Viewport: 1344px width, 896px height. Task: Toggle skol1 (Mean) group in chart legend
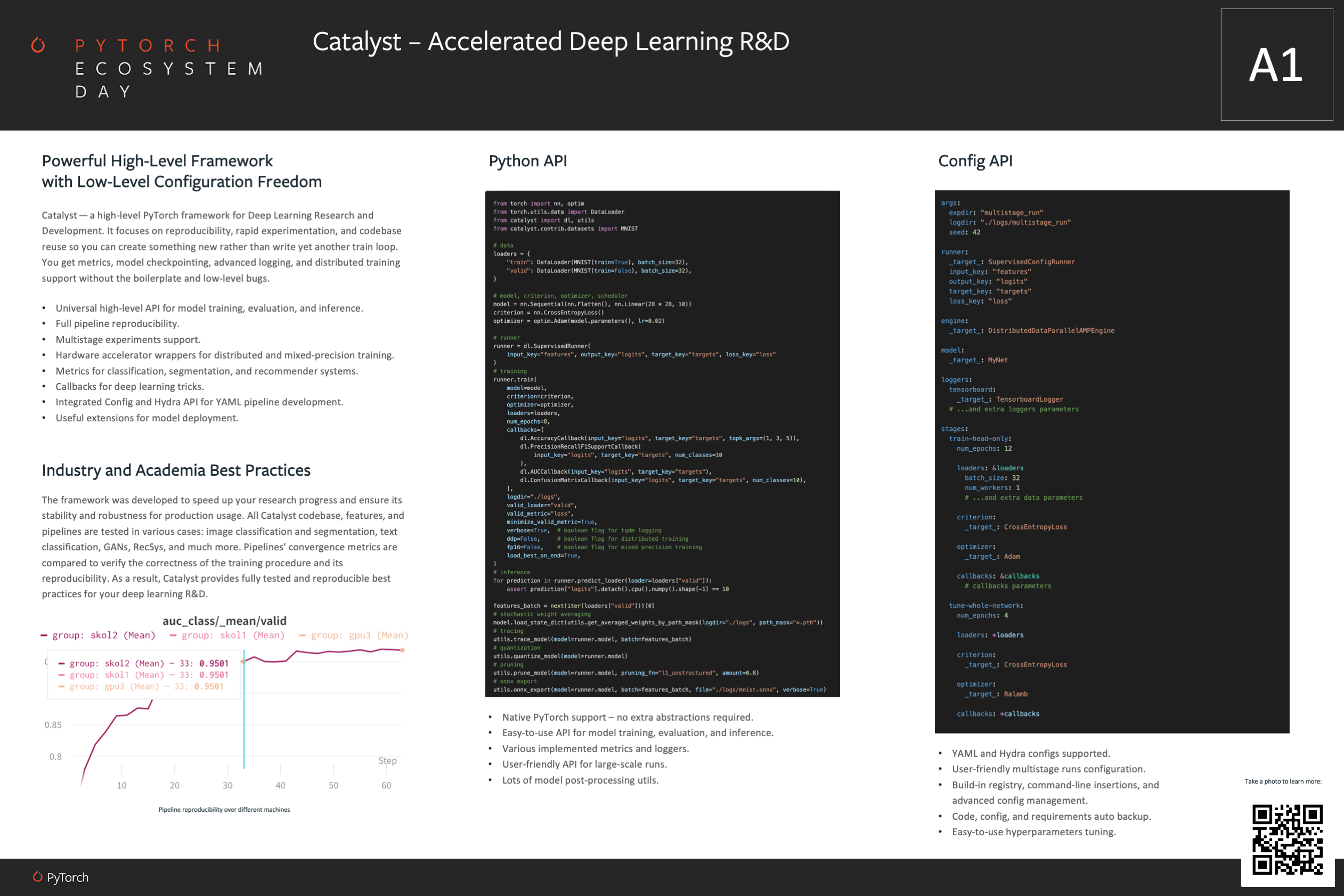[233, 636]
